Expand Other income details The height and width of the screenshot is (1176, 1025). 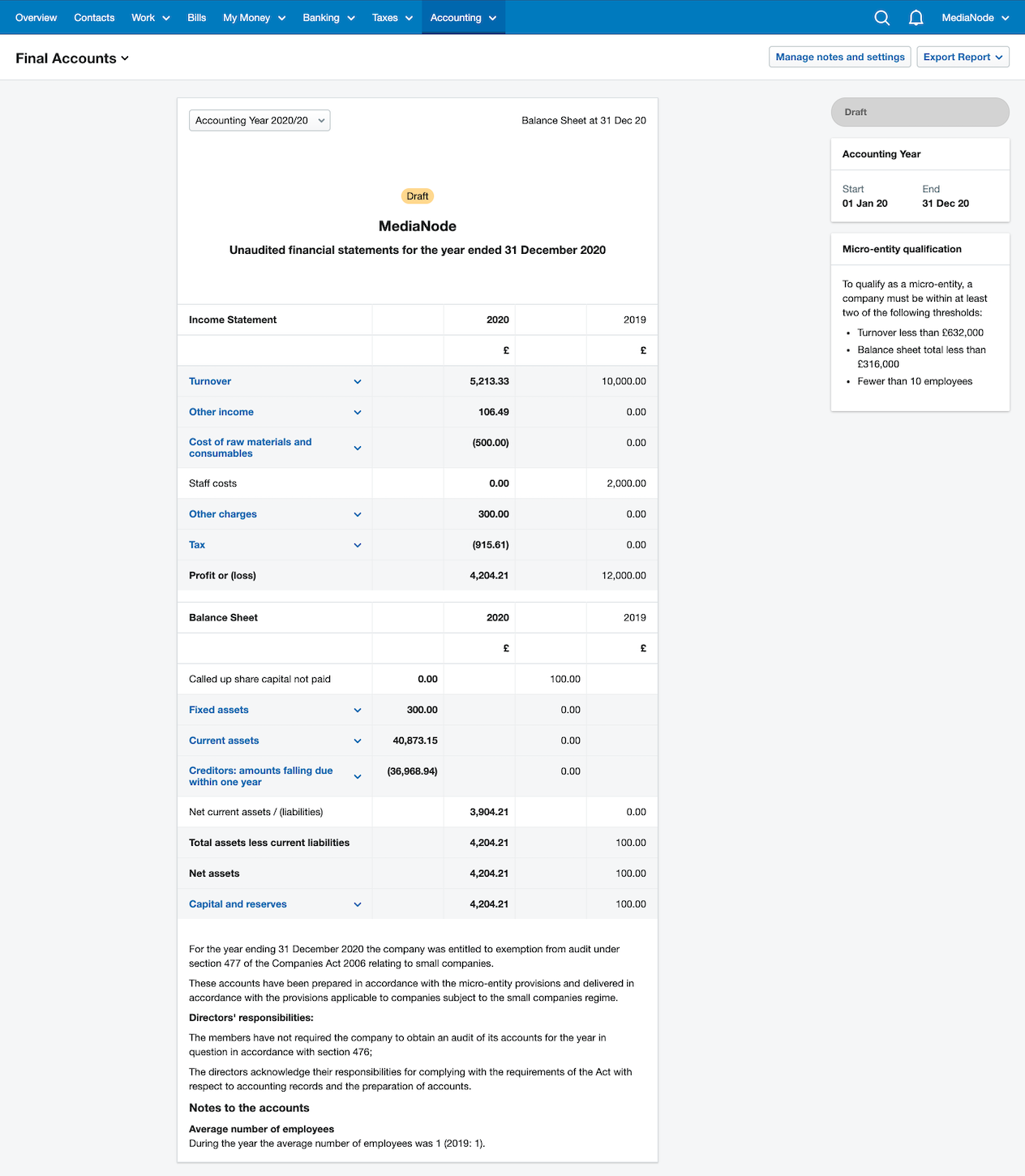pyautogui.click(x=357, y=412)
